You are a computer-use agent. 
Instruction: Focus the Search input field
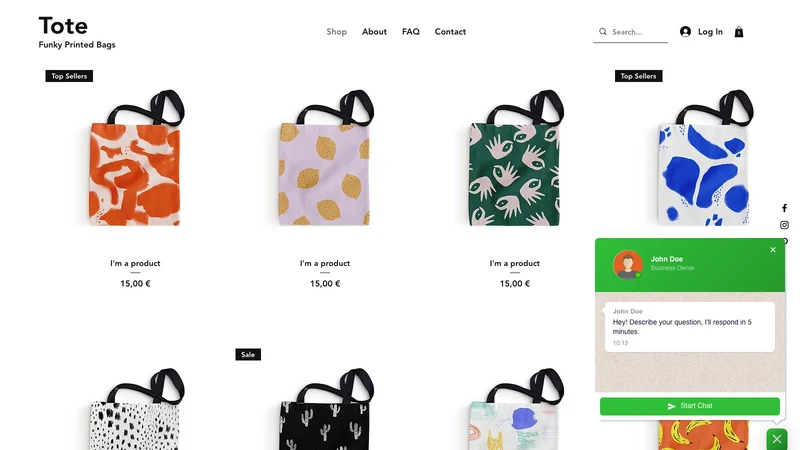[x=639, y=32]
